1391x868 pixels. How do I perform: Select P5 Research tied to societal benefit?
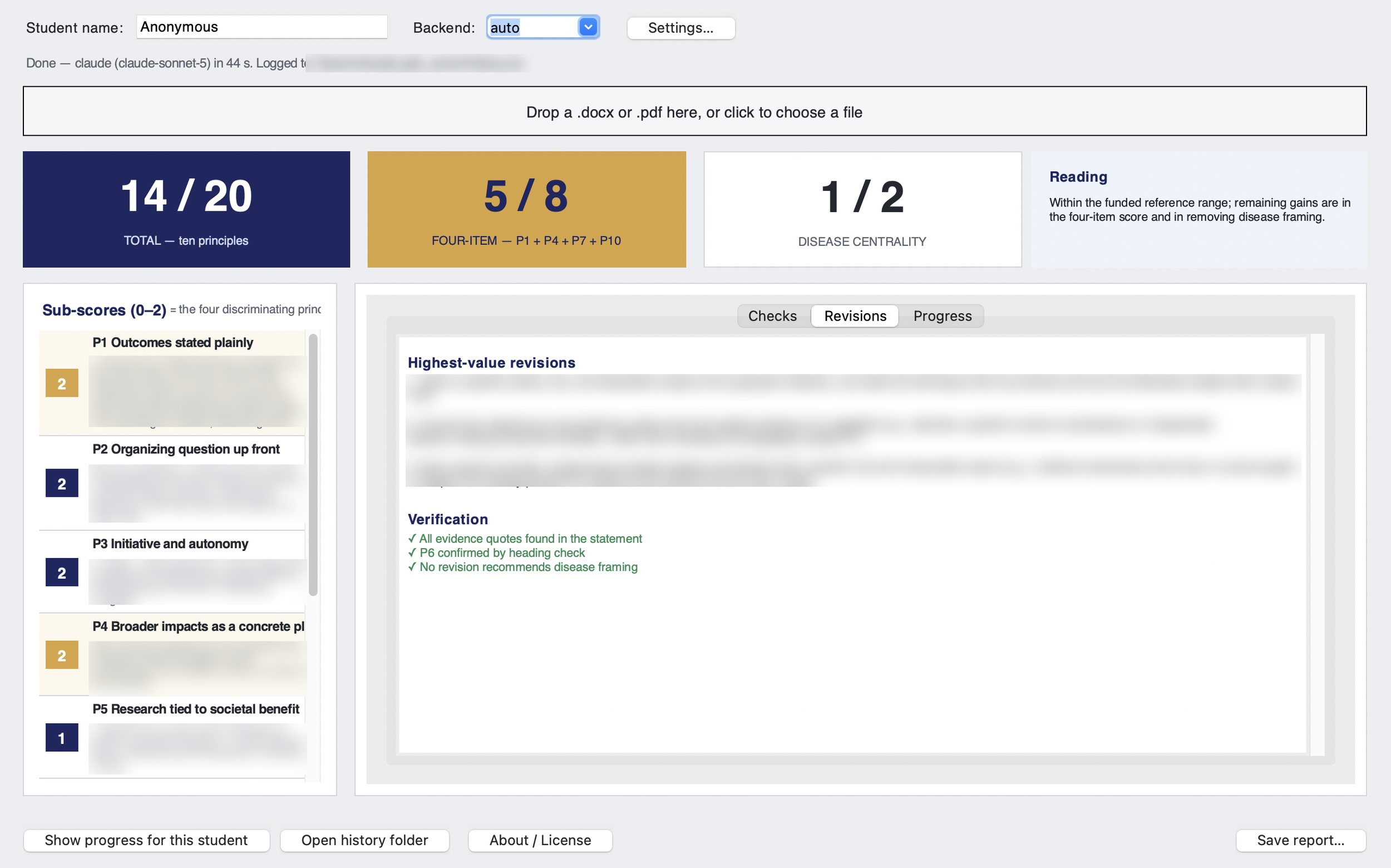(172, 737)
